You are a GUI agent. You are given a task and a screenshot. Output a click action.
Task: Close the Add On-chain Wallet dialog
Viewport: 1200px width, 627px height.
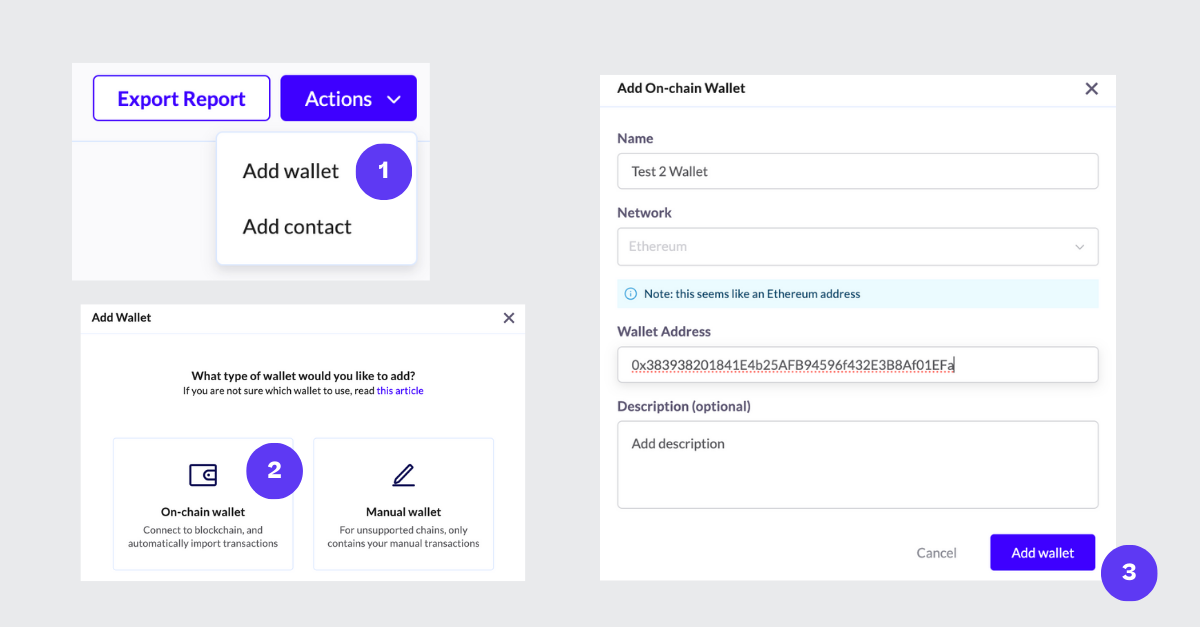[x=1091, y=88]
